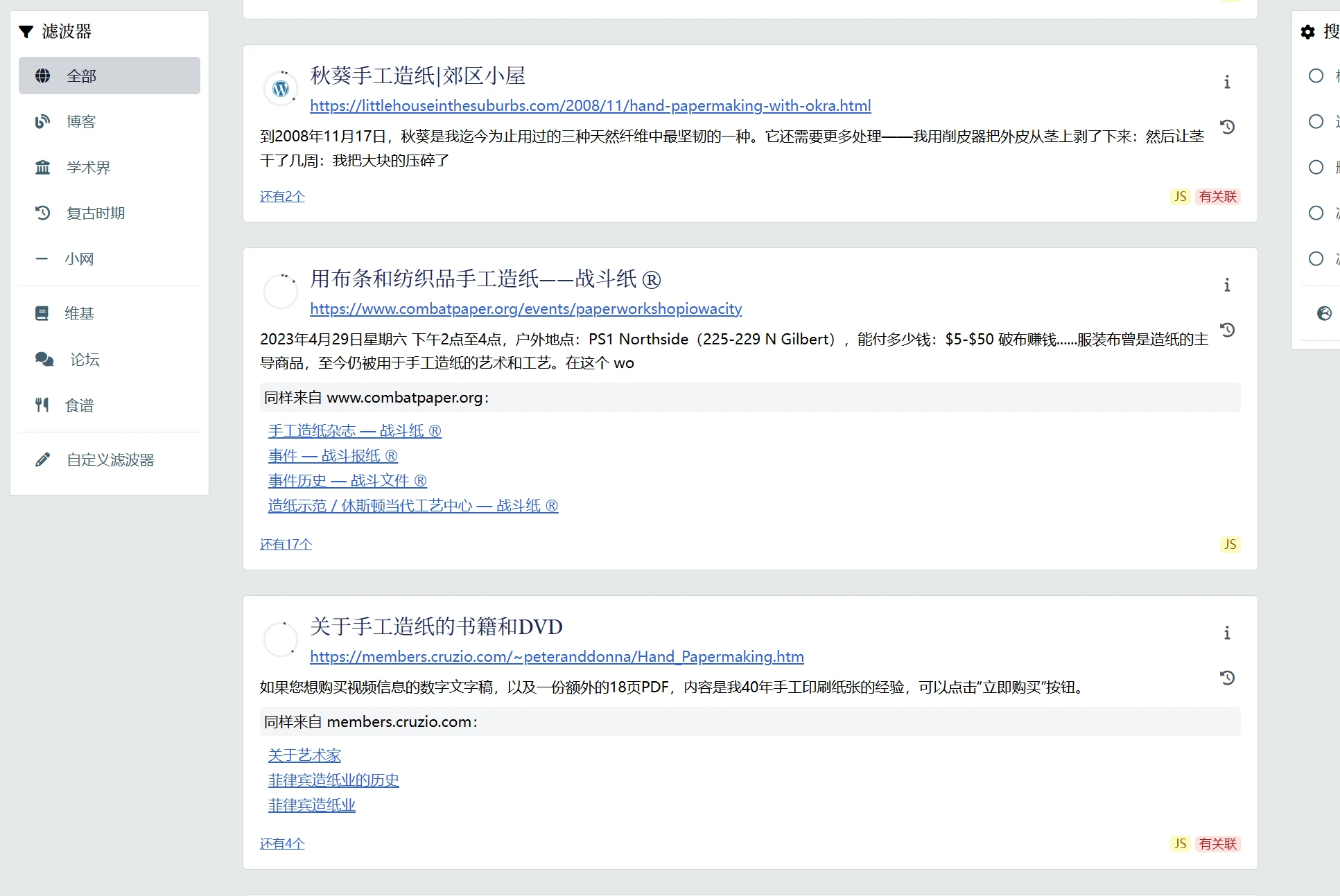Switch to the 维基 filter
This screenshot has width=1340, height=896.
pyautogui.click(x=110, y=313)
